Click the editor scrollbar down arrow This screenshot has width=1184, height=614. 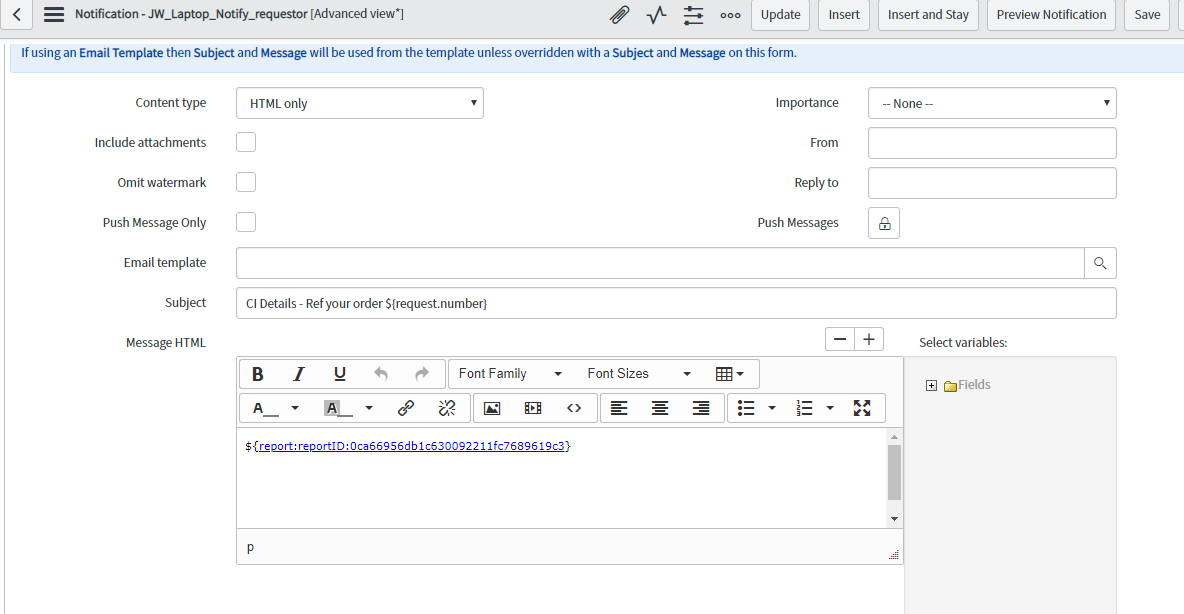click(x=895, y=519)
